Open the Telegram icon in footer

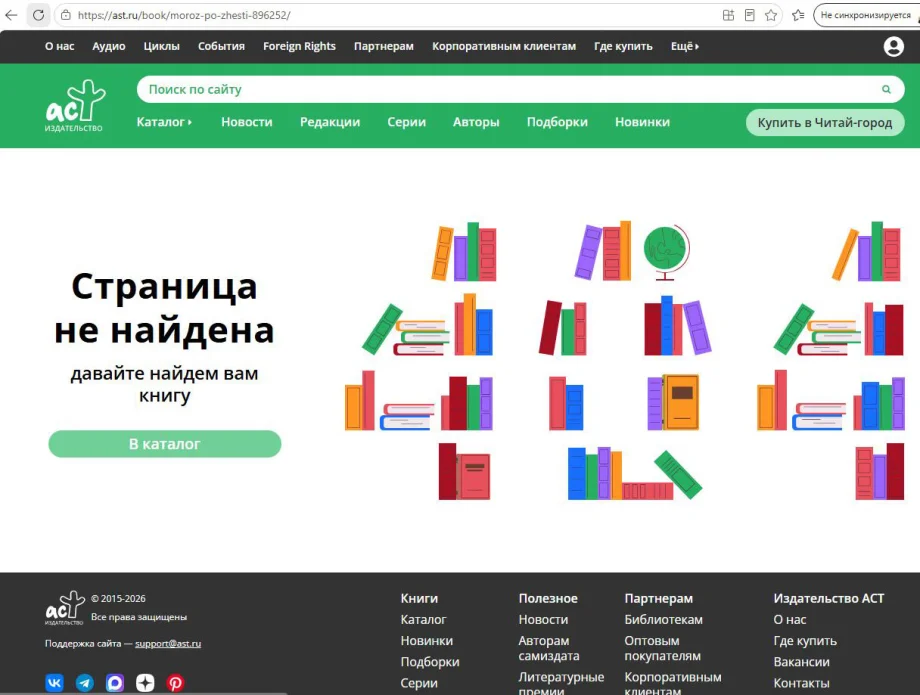(x=84, y=683)
